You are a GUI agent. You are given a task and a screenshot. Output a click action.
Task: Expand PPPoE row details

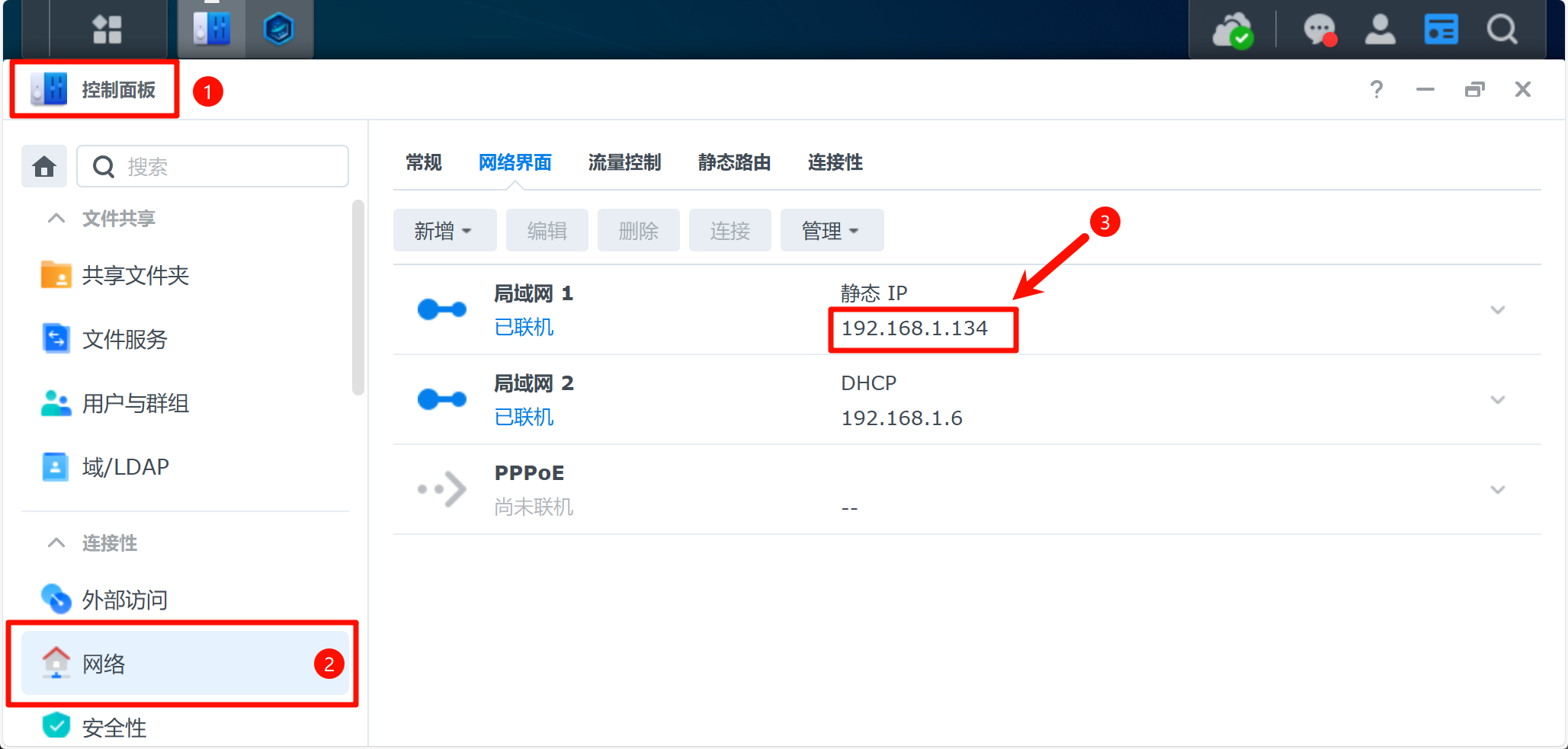1498,490
